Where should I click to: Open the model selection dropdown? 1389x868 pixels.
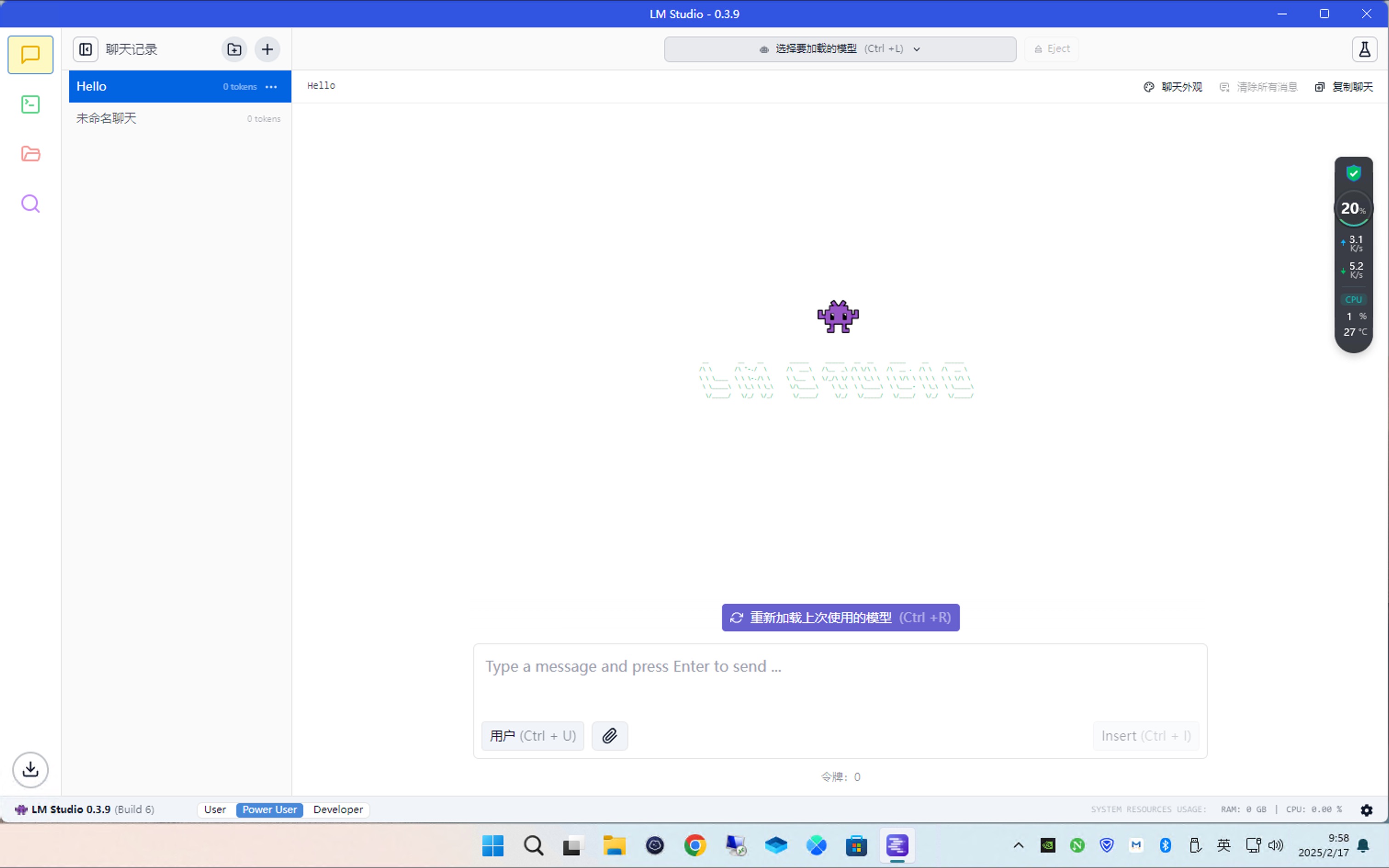tap(840, 50)
